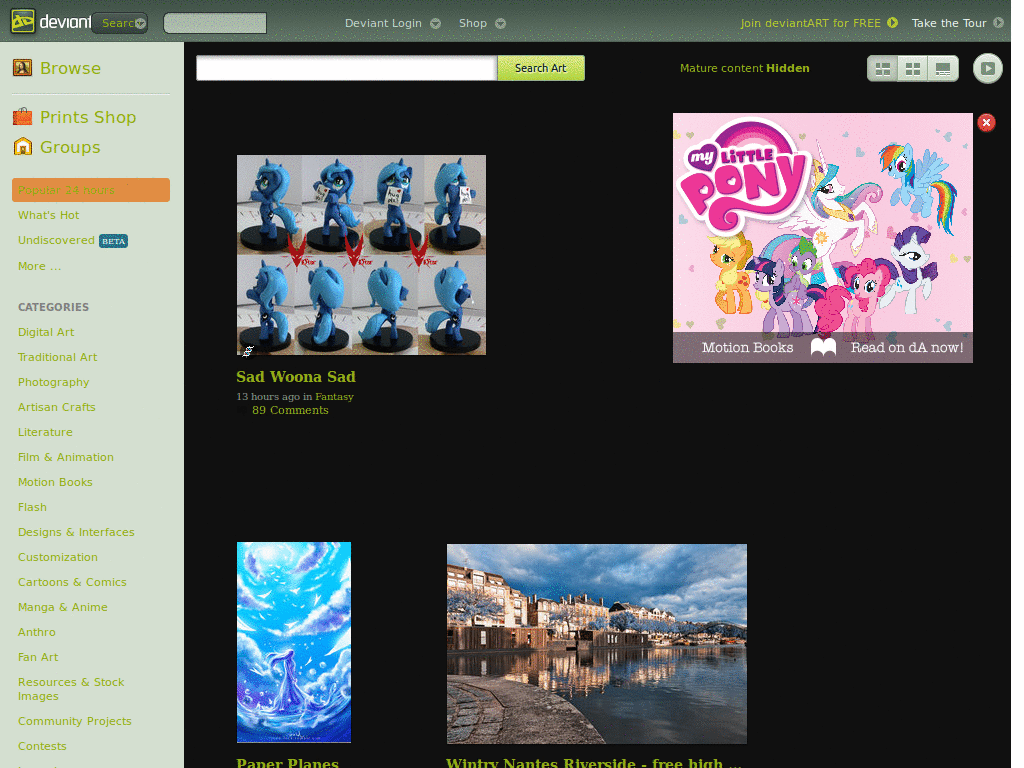Click arrow icon beside Take the Tour
The image size is (1024, 768).
click(x=998, y=23)
